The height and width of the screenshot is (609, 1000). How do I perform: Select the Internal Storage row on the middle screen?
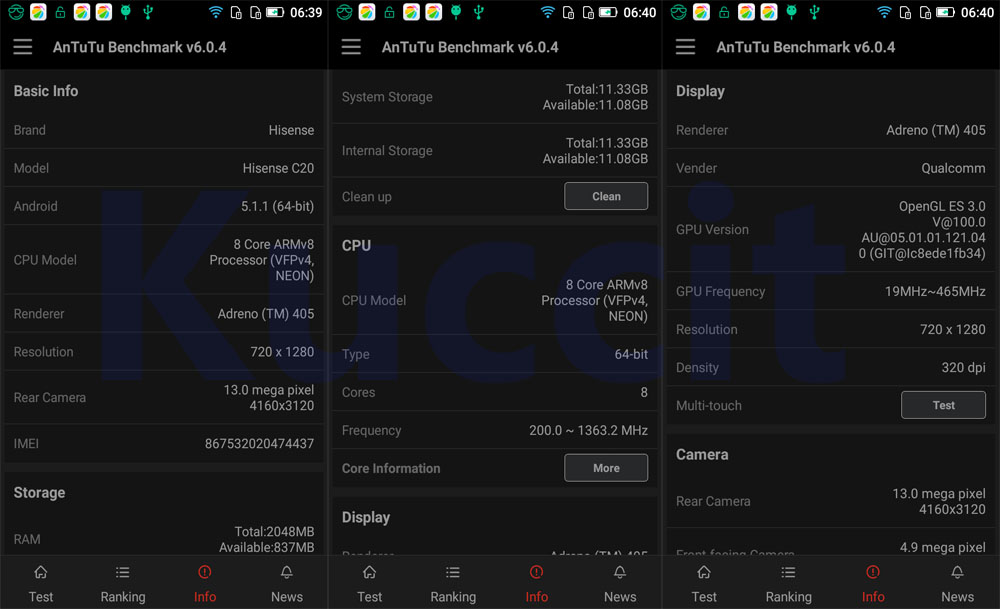click(x=495, y=151)
